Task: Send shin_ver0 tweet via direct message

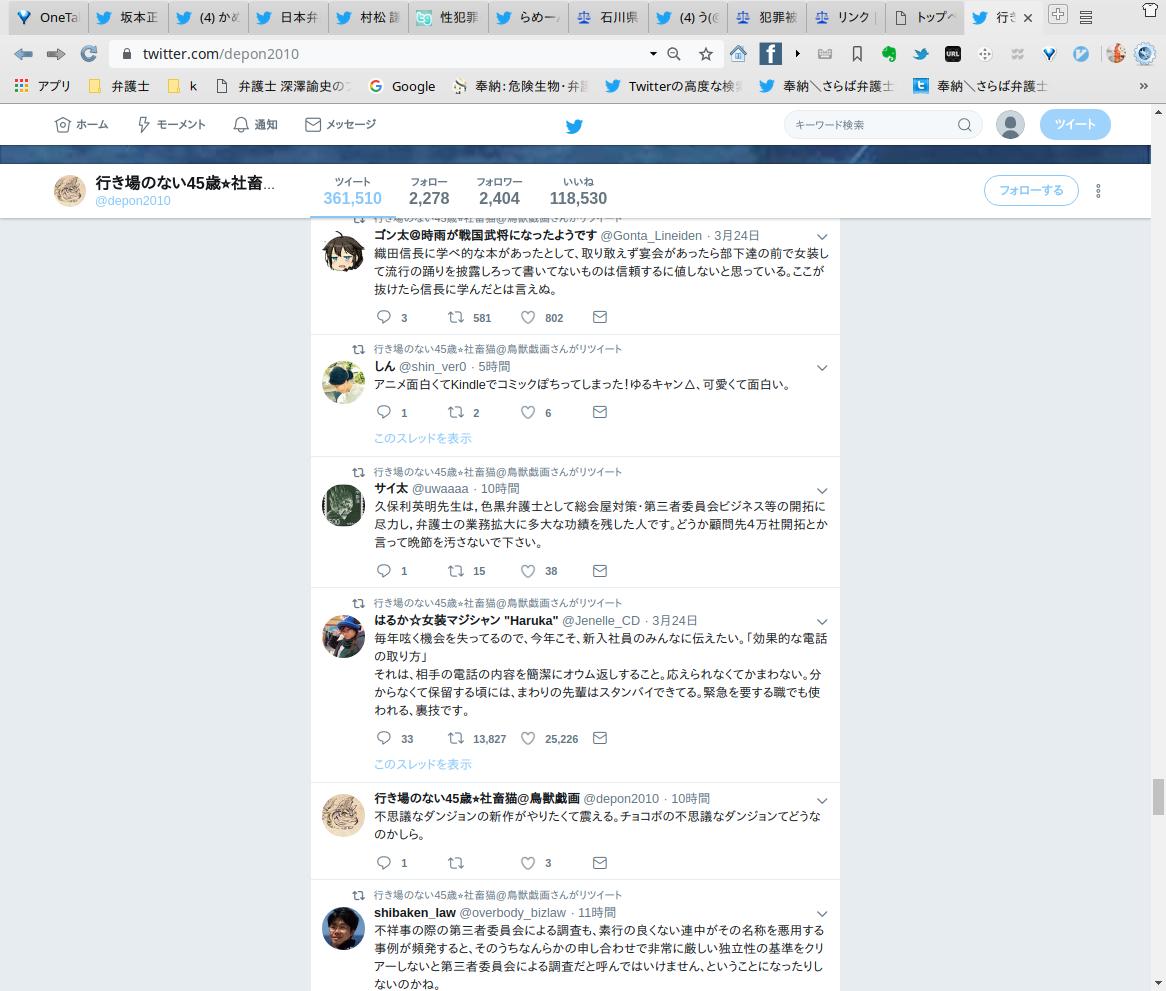Action: click(x=600, y=412)
